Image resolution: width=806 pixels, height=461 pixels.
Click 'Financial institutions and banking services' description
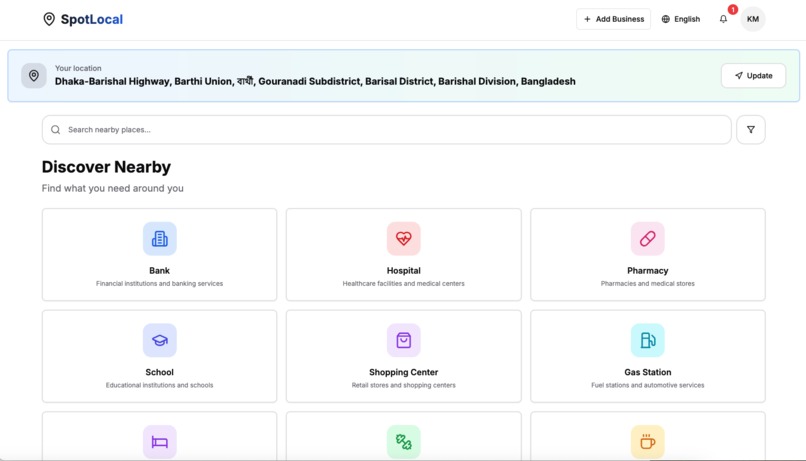pyautogui.click(x=159, y=284)
